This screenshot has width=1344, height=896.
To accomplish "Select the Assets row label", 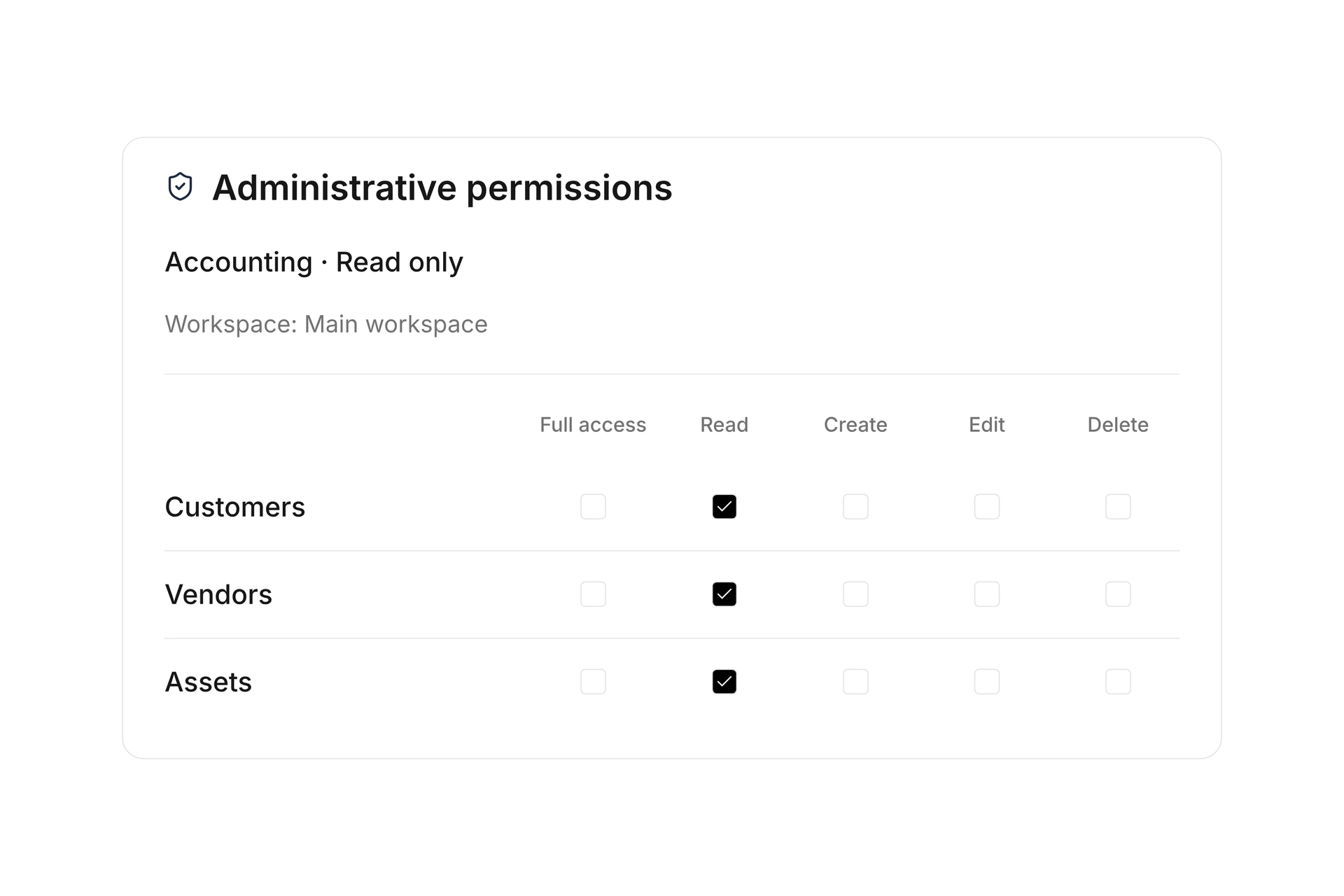I will point(209,682).
